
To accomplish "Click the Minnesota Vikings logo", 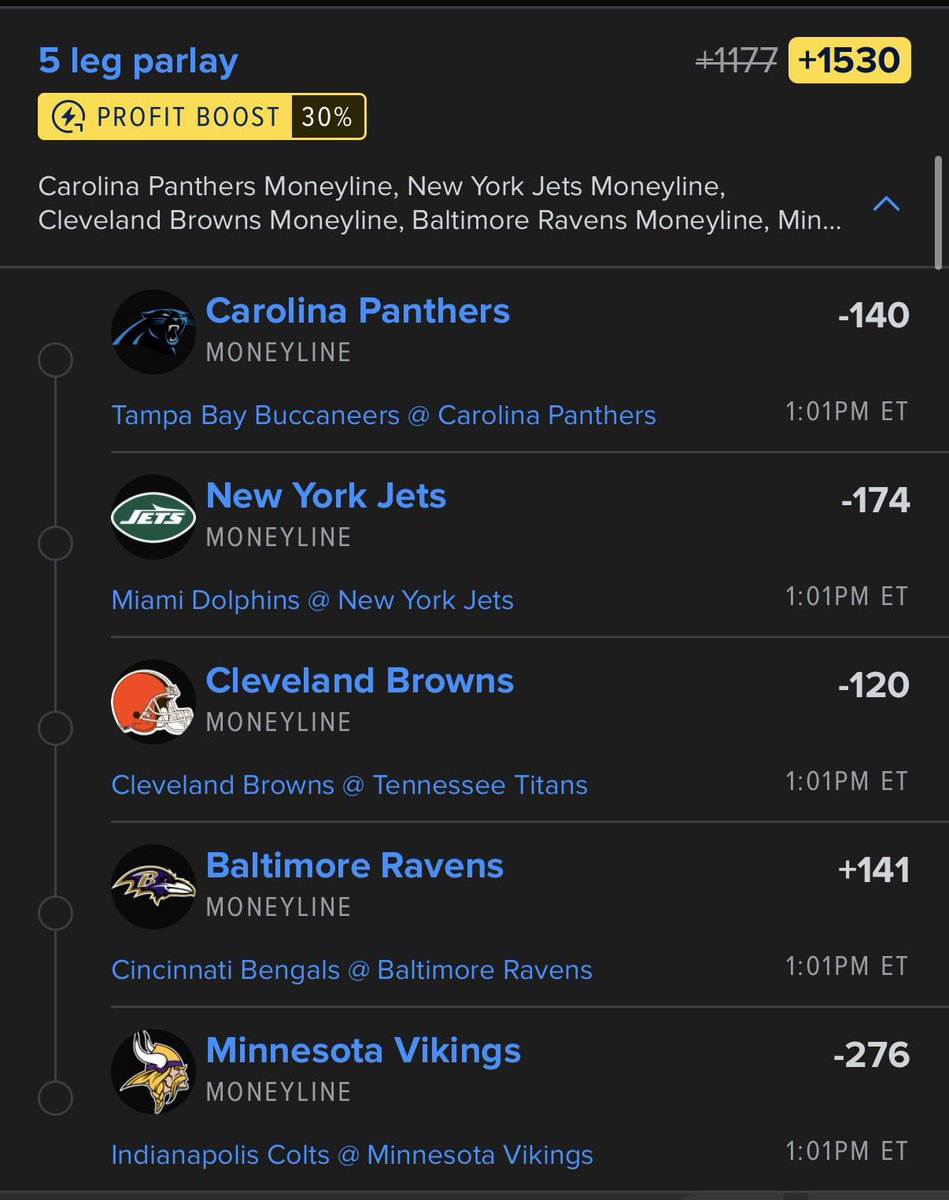I will pos(153,1072).
